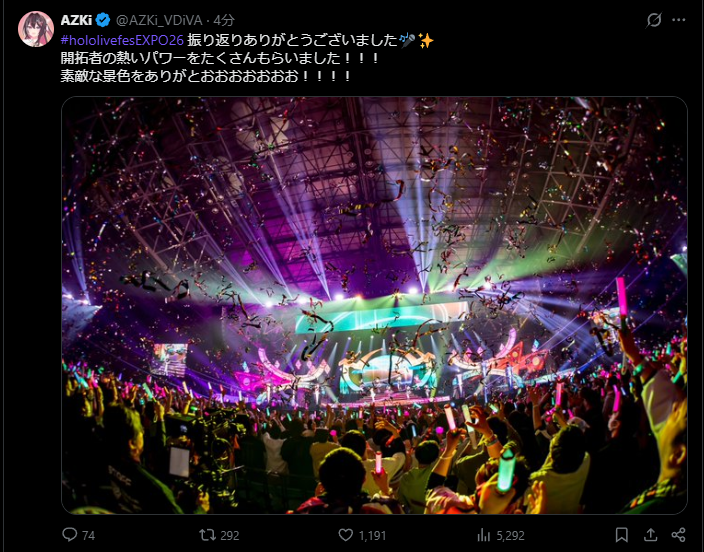Click the connected-nodes share icon at far right
Screen dimensions: 704x552
click(678, 535)
